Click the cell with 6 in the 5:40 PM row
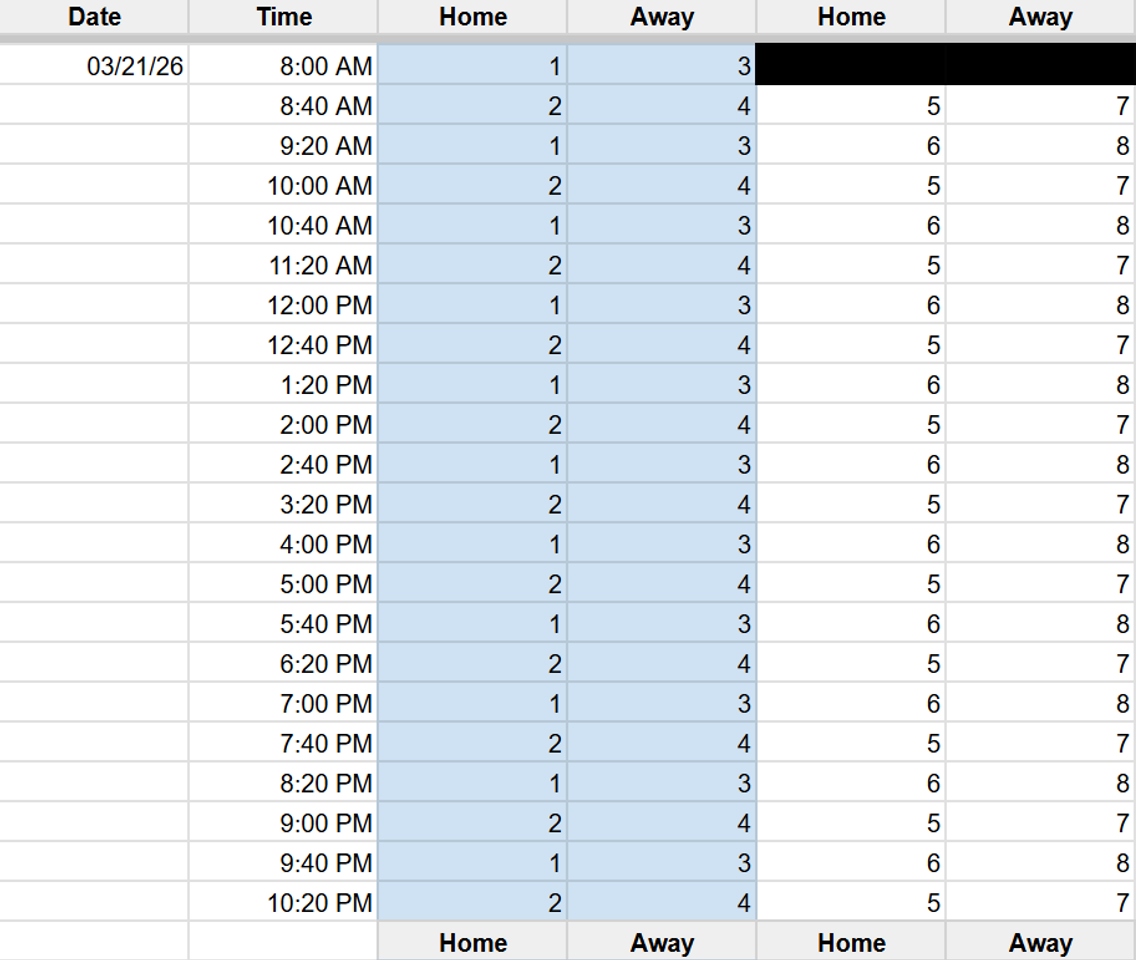Image resolution: width=1136 pixels, height=960 pixels. [851, 624]
